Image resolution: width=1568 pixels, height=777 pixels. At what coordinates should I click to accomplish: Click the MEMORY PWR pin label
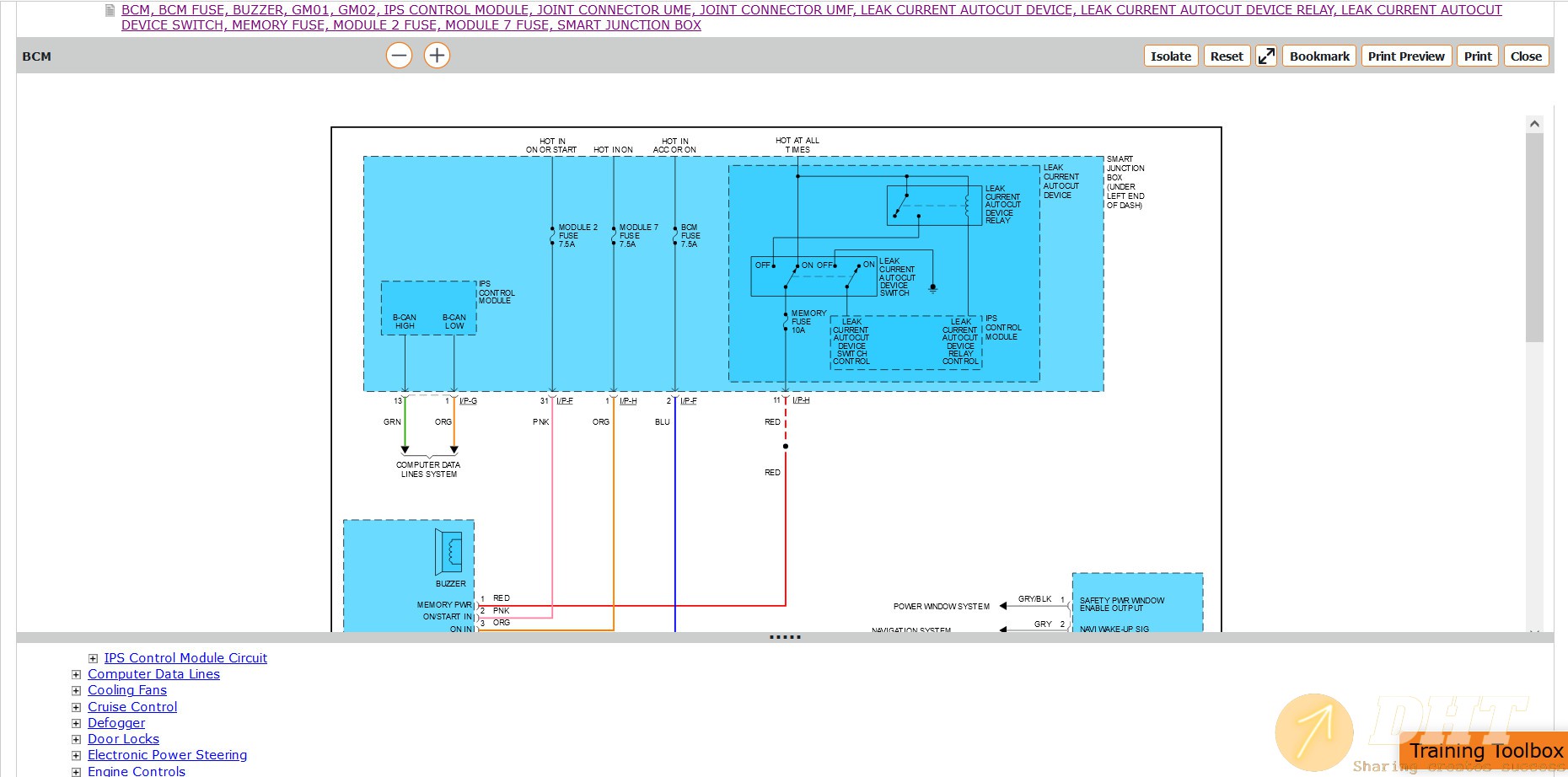point(443,605)
